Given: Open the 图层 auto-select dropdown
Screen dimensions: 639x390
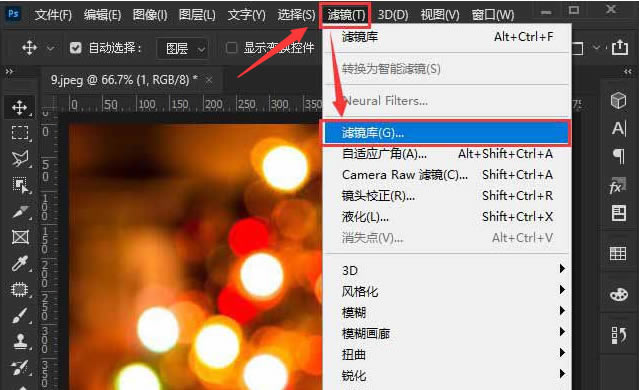Looking at the screenshot, I should tap(182, 48).
